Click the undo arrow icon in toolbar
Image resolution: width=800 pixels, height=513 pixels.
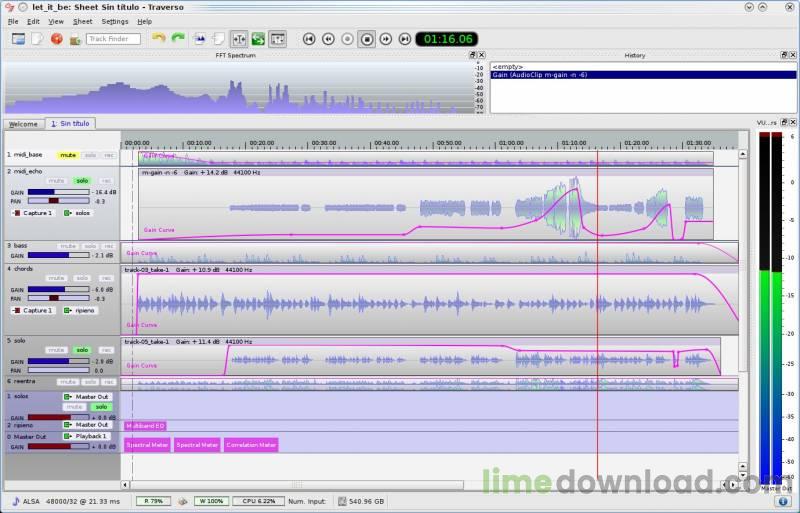point(159,39)
